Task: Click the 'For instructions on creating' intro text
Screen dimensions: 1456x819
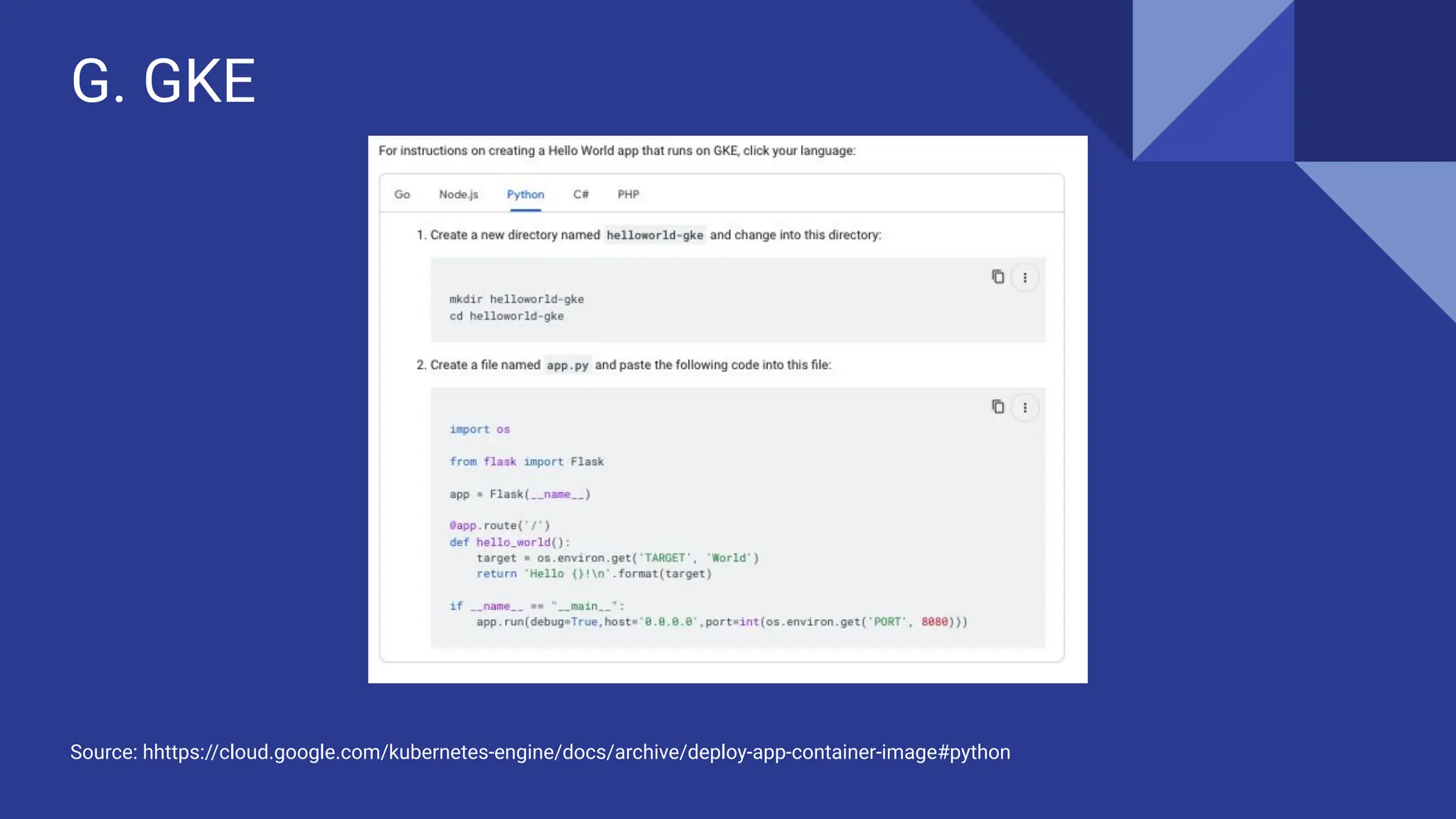Action: 617,151
